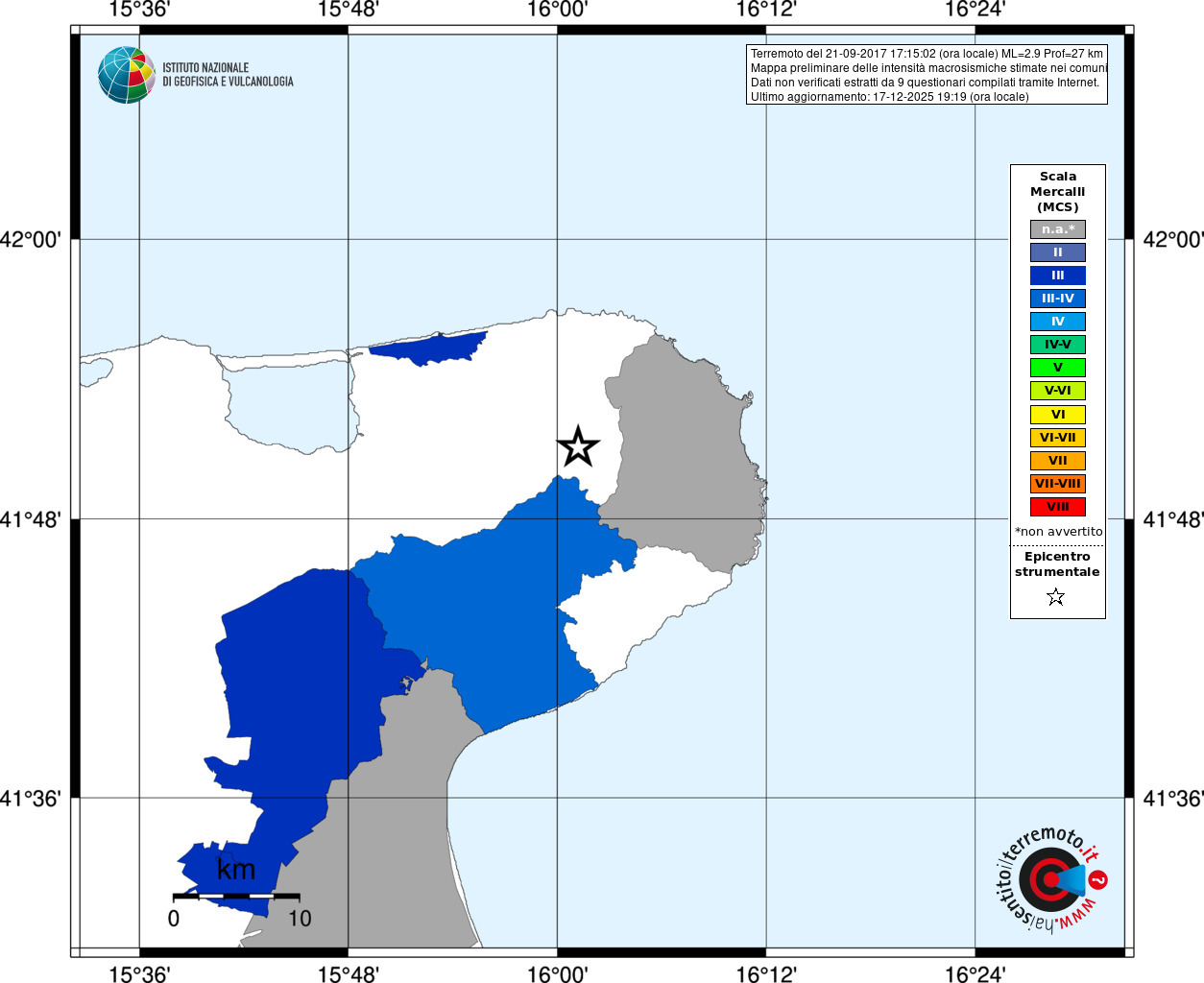Select the orange VII legend swatch
1204x983 pixels.
click(x=1058, y=461)
